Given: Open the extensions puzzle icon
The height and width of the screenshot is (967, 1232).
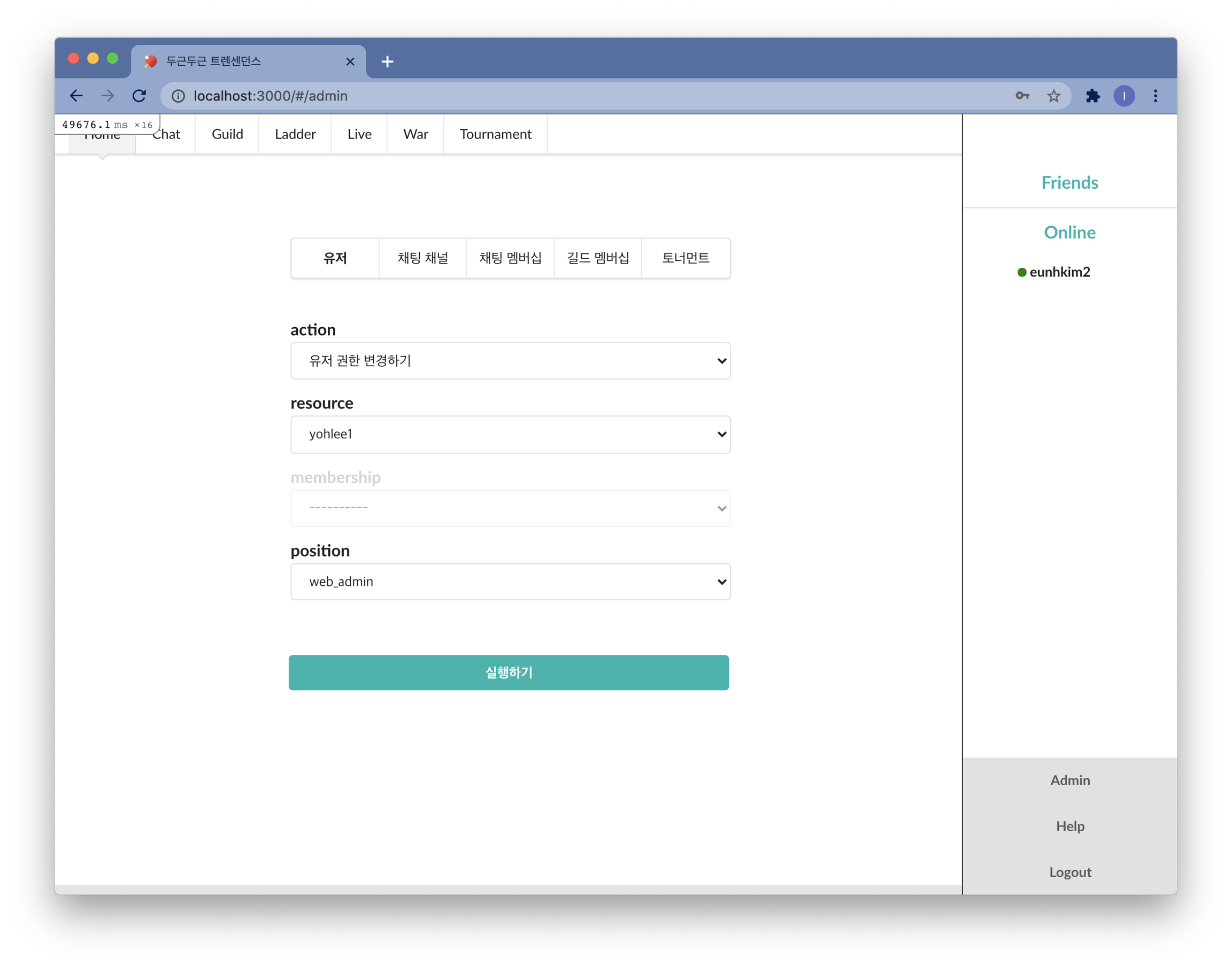Looking at the screenshot, I should 1093,96.
